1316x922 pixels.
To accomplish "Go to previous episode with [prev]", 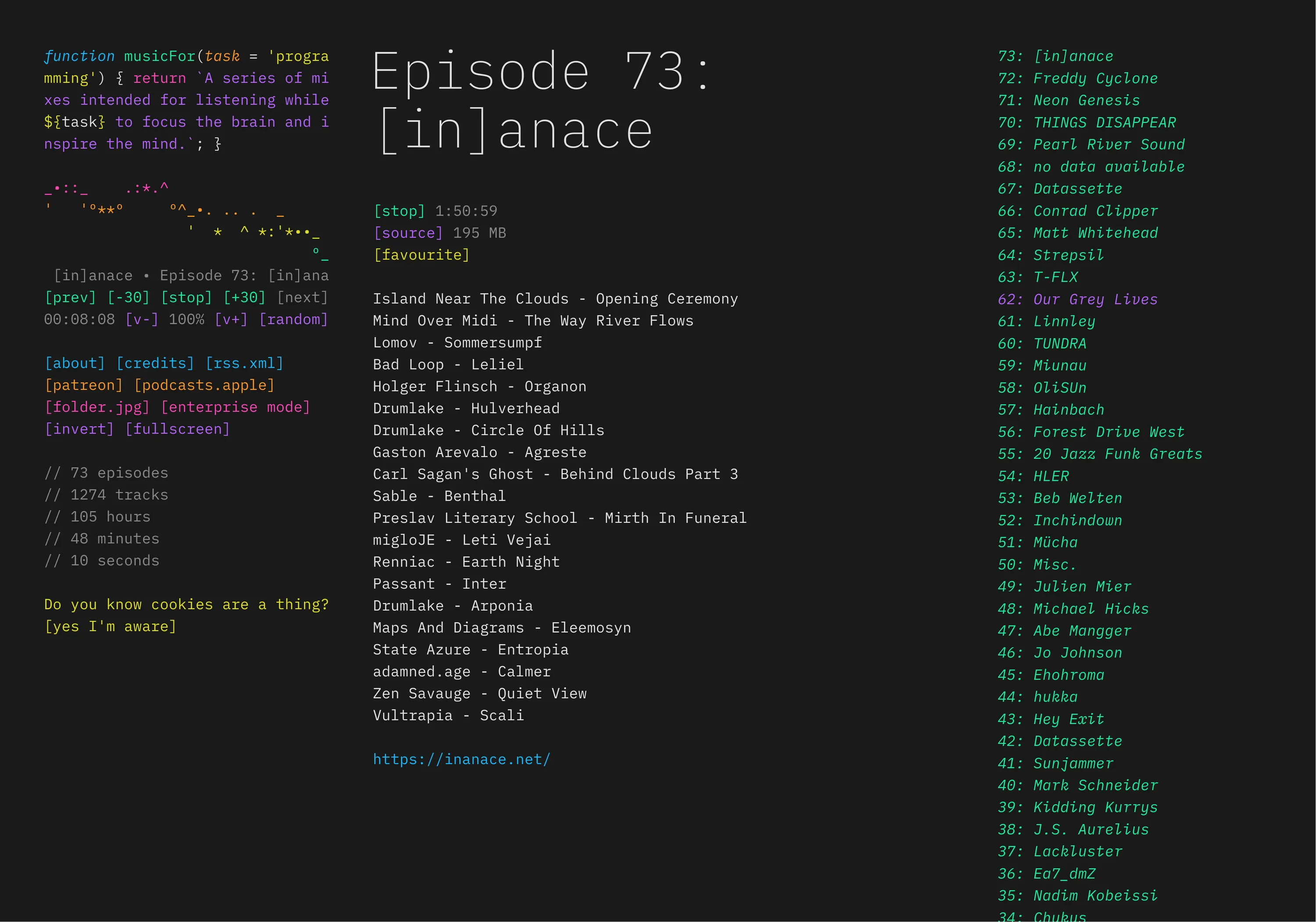I will click(70, 297).
